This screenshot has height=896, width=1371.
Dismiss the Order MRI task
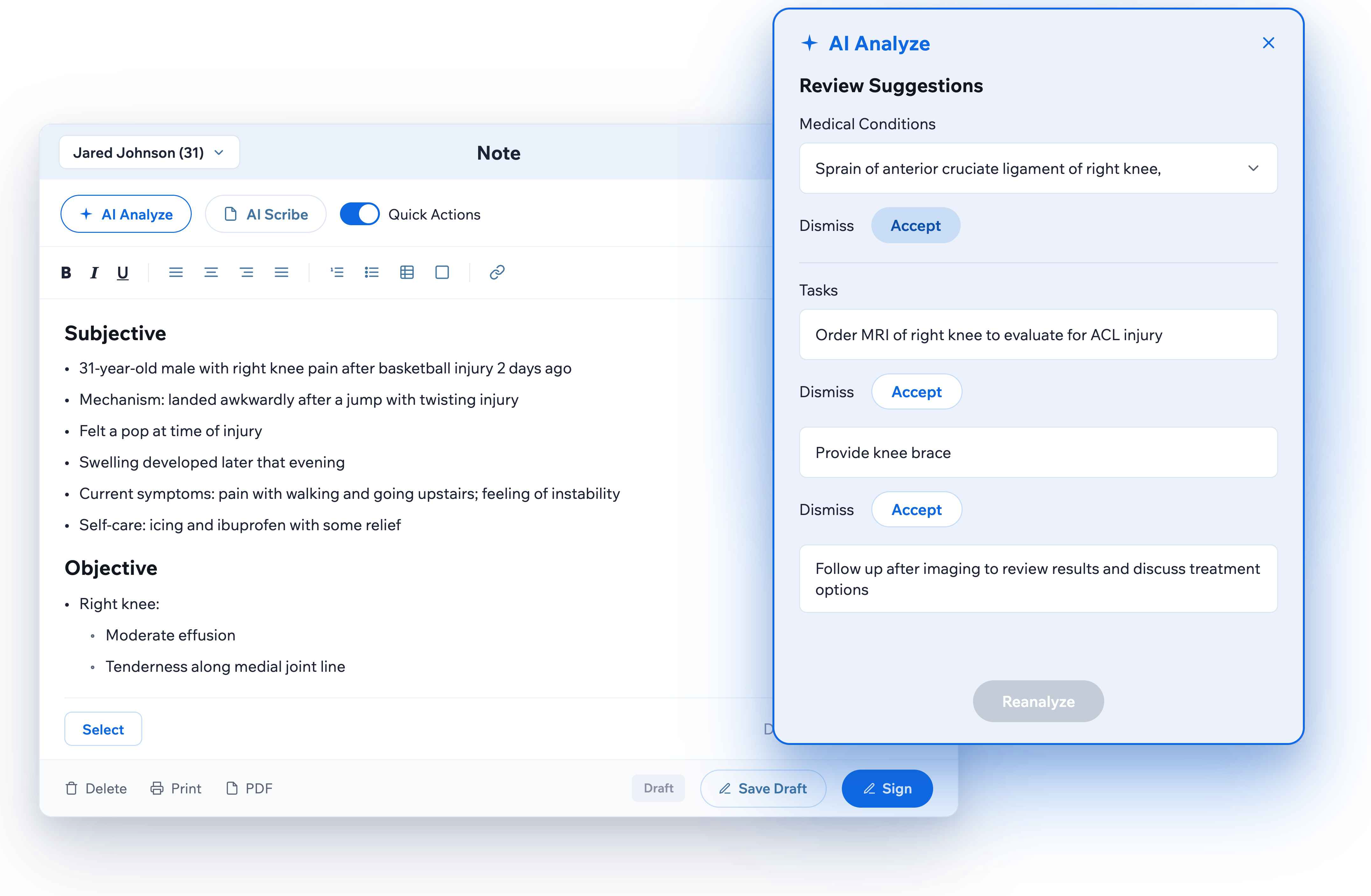pos(827,391)
